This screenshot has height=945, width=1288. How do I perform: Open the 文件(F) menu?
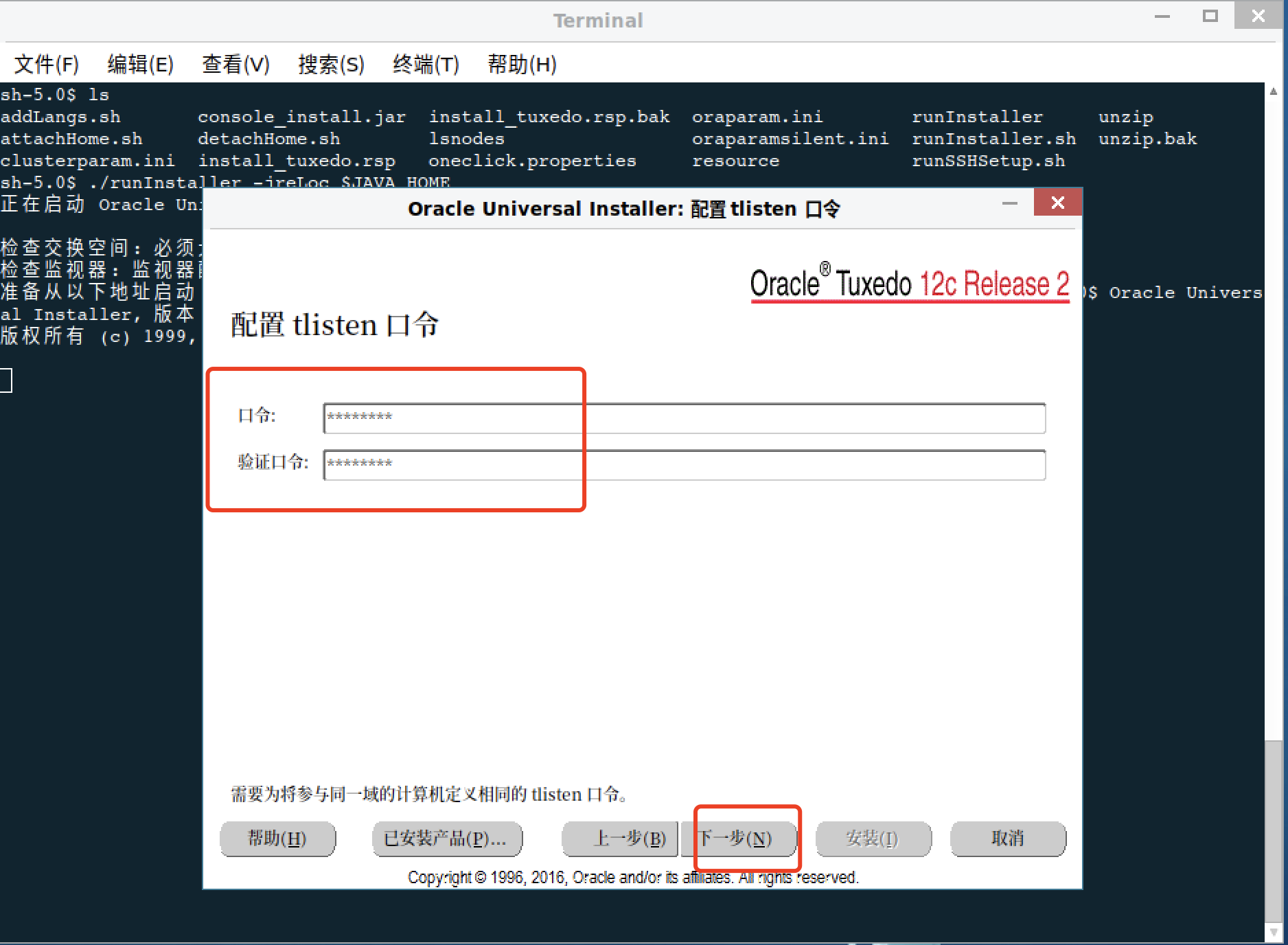47,65
